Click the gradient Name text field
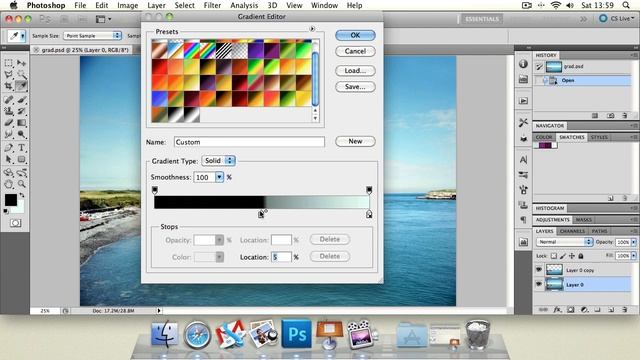The height and width of the screenshot is (360, 640). pos(249,142)
